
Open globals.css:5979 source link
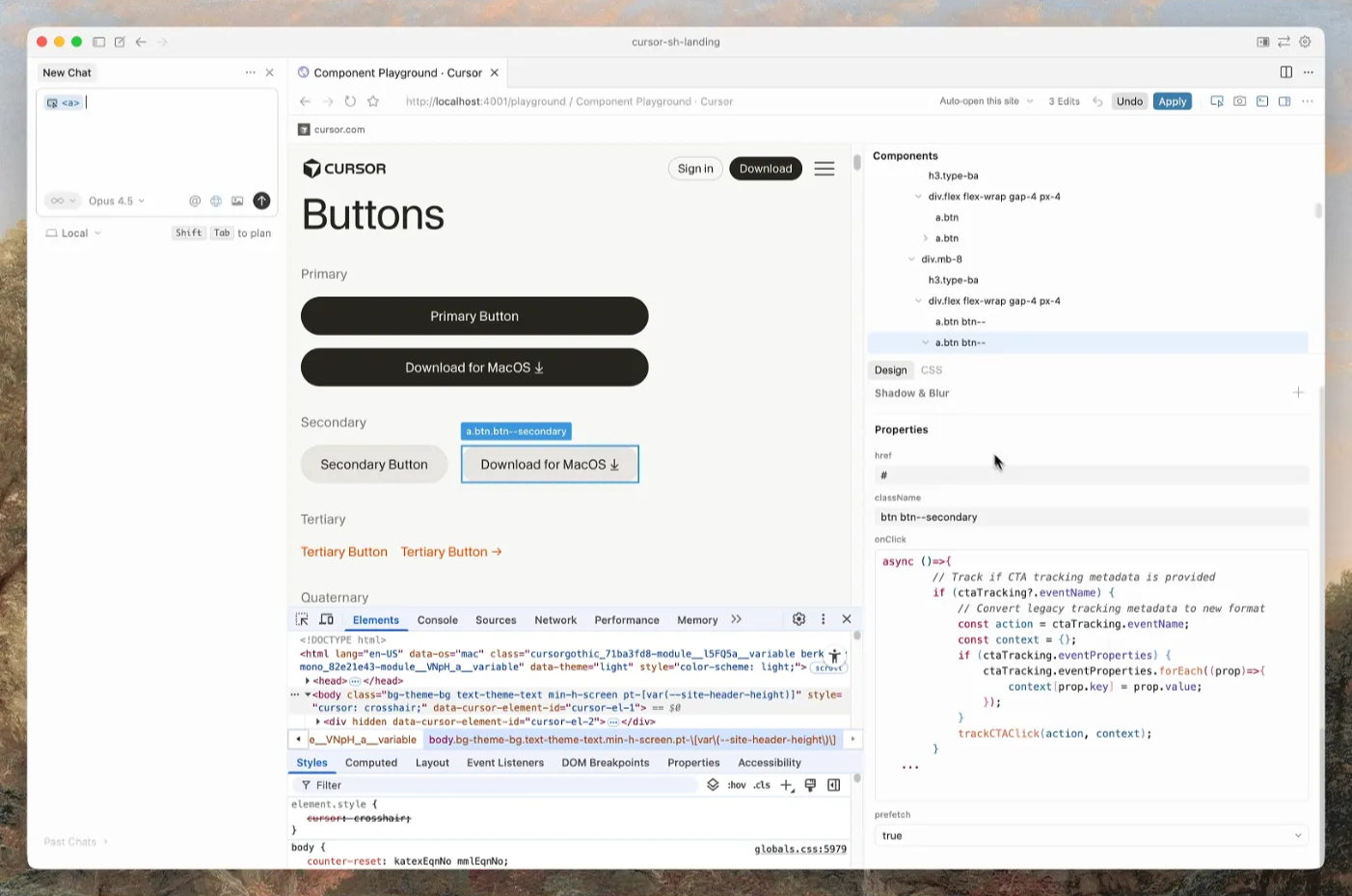point(800,850)
